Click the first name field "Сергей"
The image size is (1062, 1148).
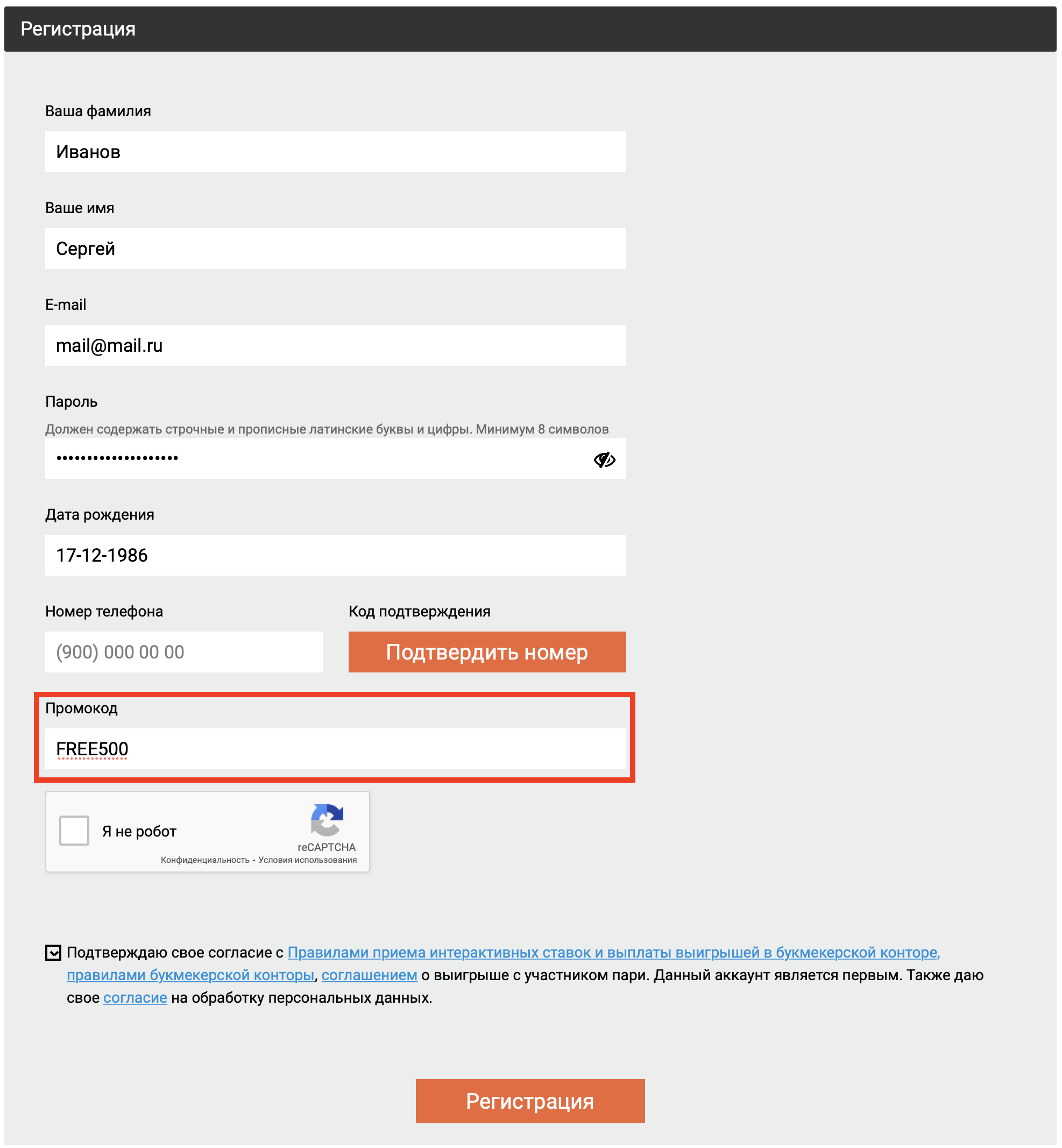[335, 249]
